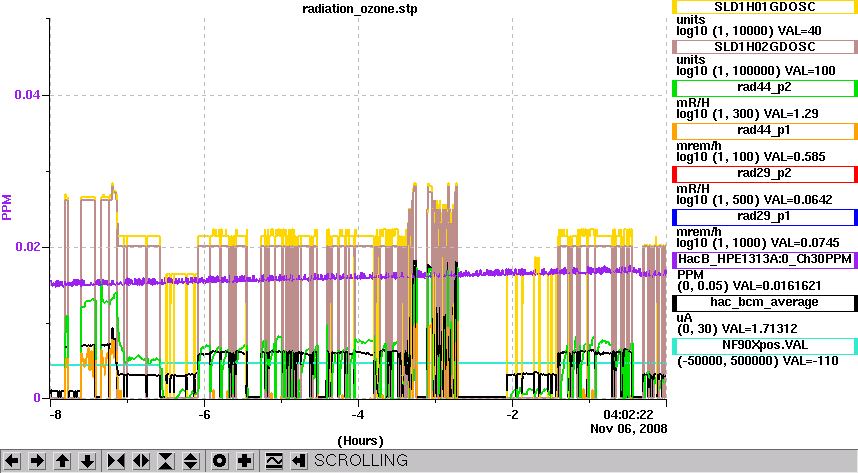Click the VAL=0.0745 readout for rad29_p1
The width and height of the screenshot is (858, 473).
click(x=807, y=243)
